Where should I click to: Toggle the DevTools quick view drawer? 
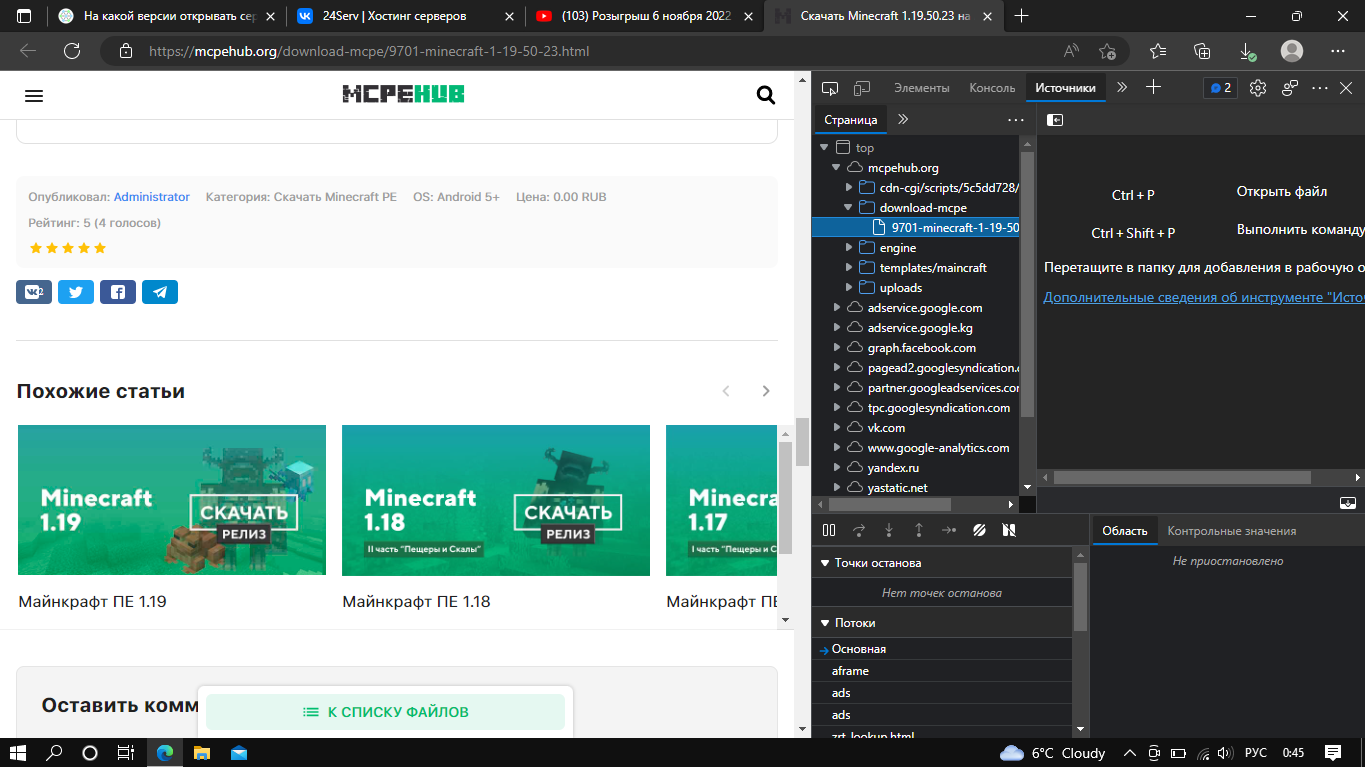tap(1348, 502)
